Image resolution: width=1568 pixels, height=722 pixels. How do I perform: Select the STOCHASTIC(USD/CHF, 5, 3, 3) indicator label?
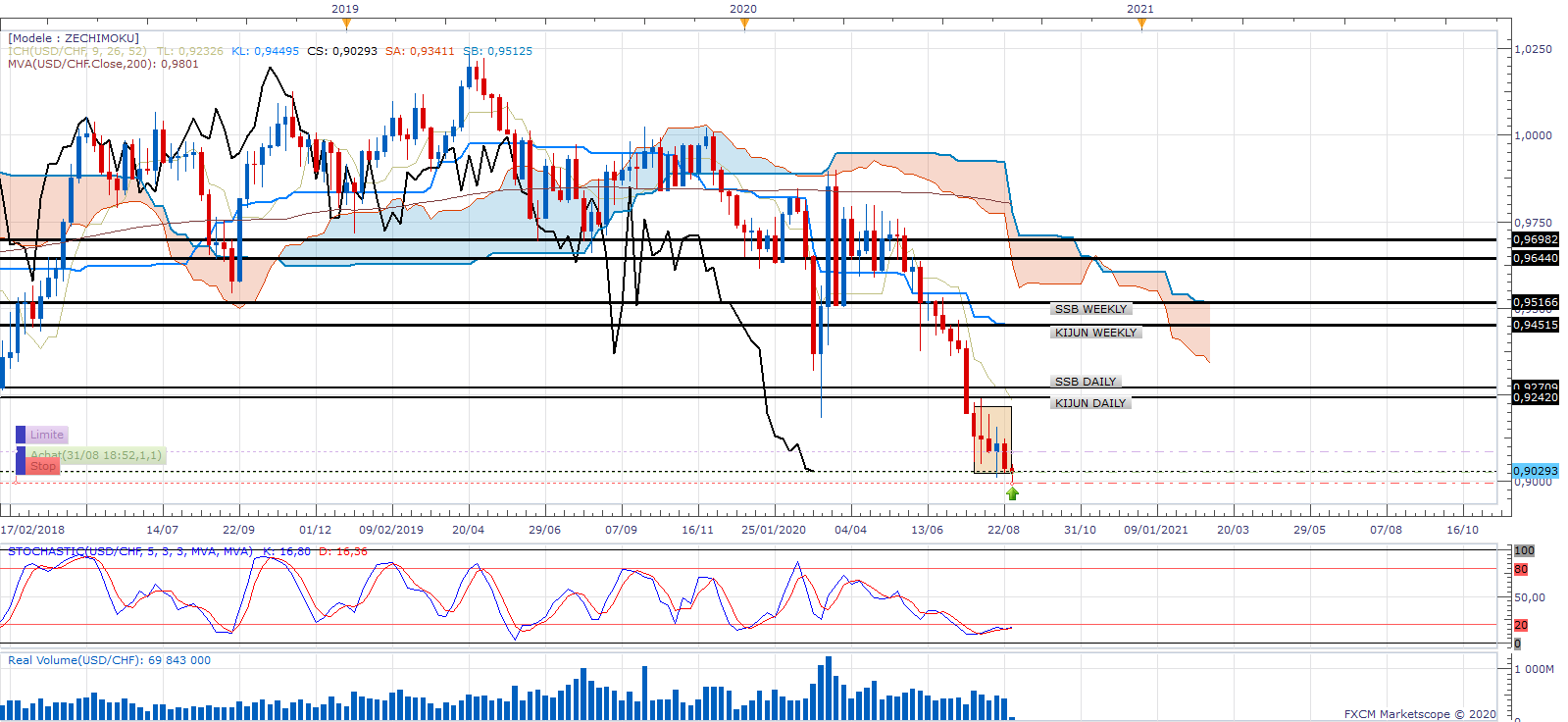point(129,551)
